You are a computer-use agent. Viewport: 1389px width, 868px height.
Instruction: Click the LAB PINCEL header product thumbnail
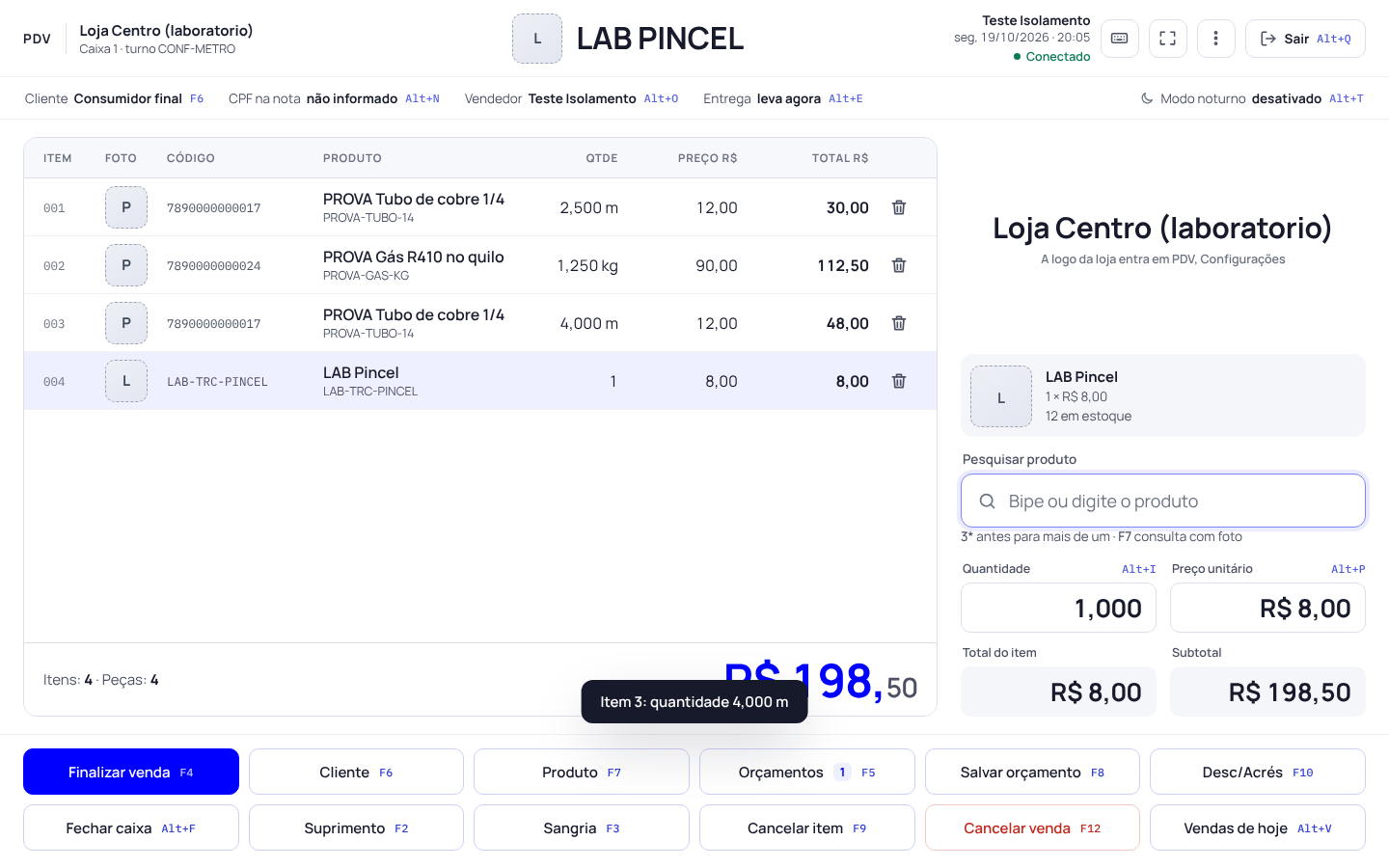[537, 39]
